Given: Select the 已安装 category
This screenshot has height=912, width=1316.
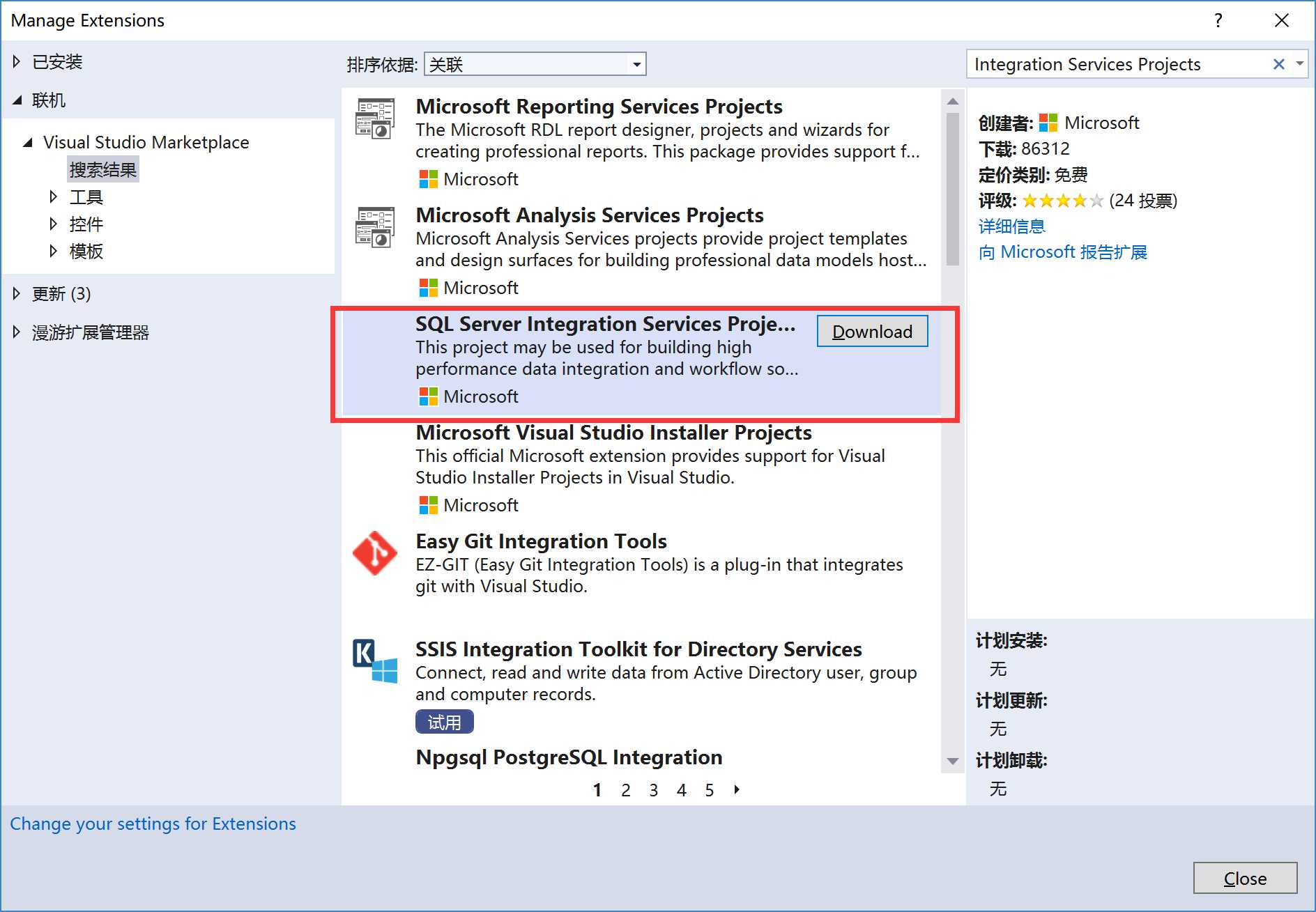Looking at the screenshot, I should click(57, 61).
